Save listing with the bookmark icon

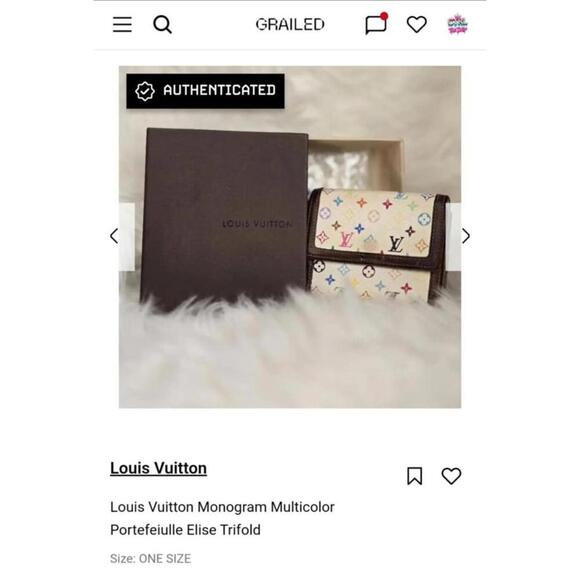pos(415,476)
